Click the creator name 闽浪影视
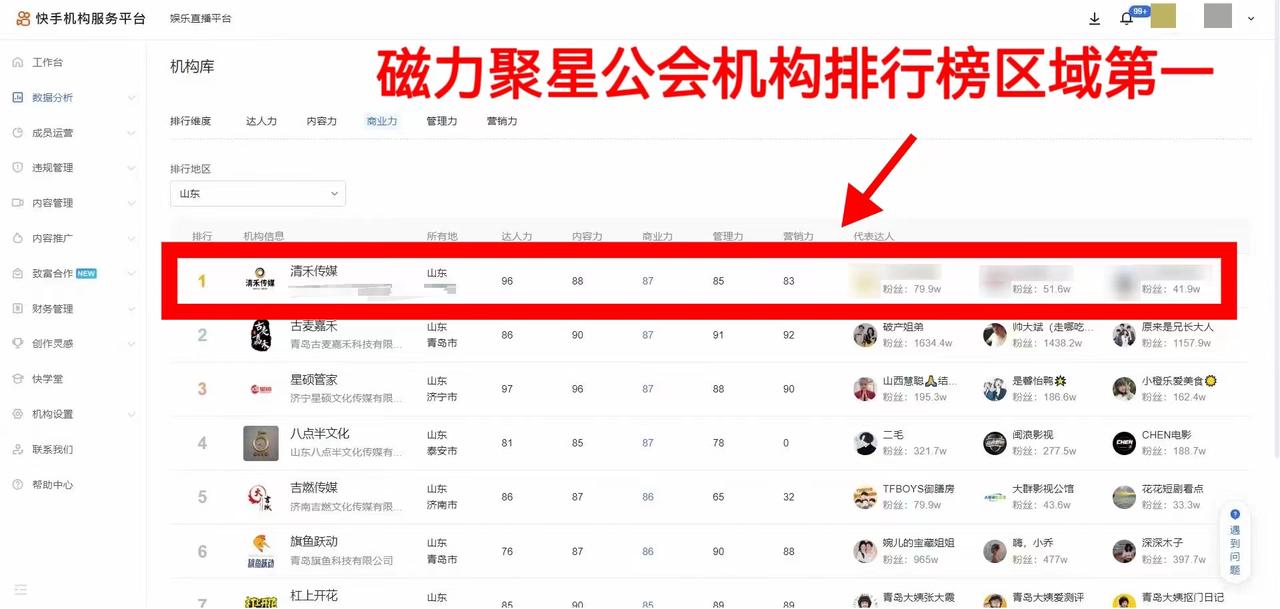 pos(1033,435)
